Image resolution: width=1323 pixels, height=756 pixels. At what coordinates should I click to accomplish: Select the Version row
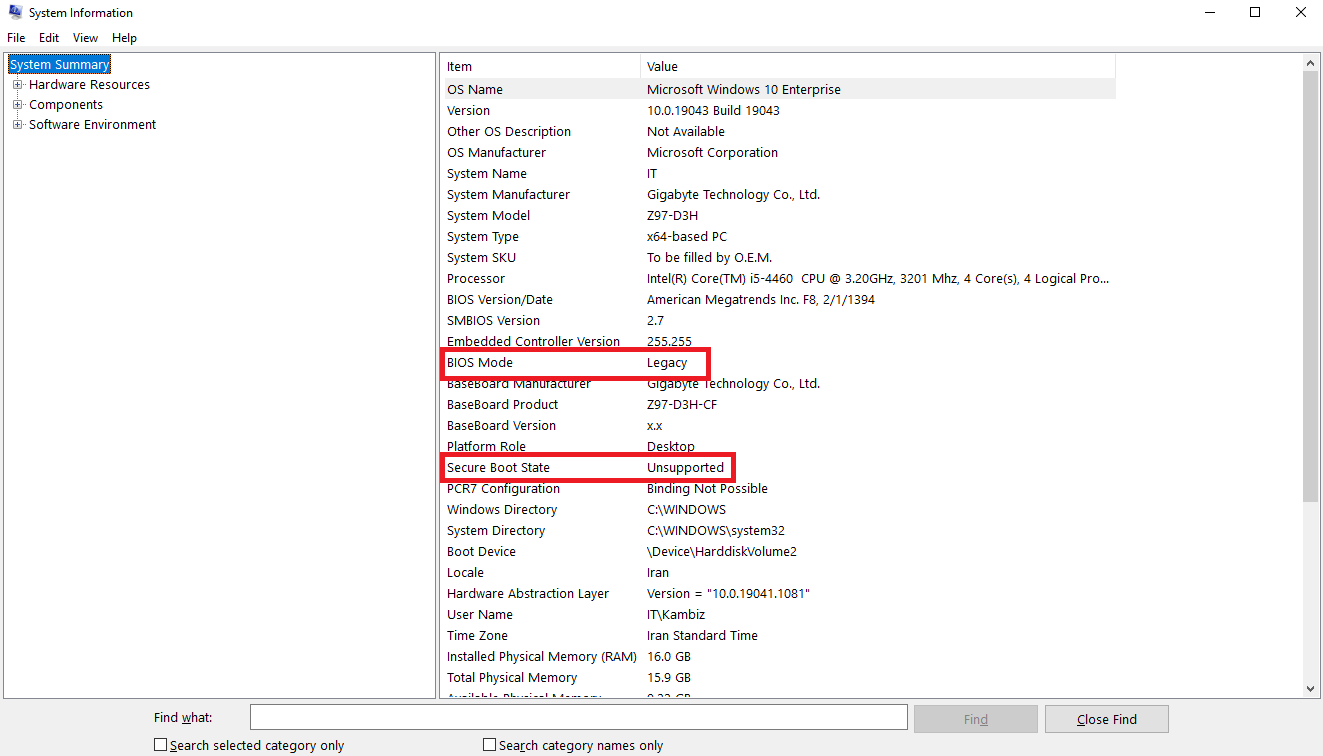pos(778,110)
